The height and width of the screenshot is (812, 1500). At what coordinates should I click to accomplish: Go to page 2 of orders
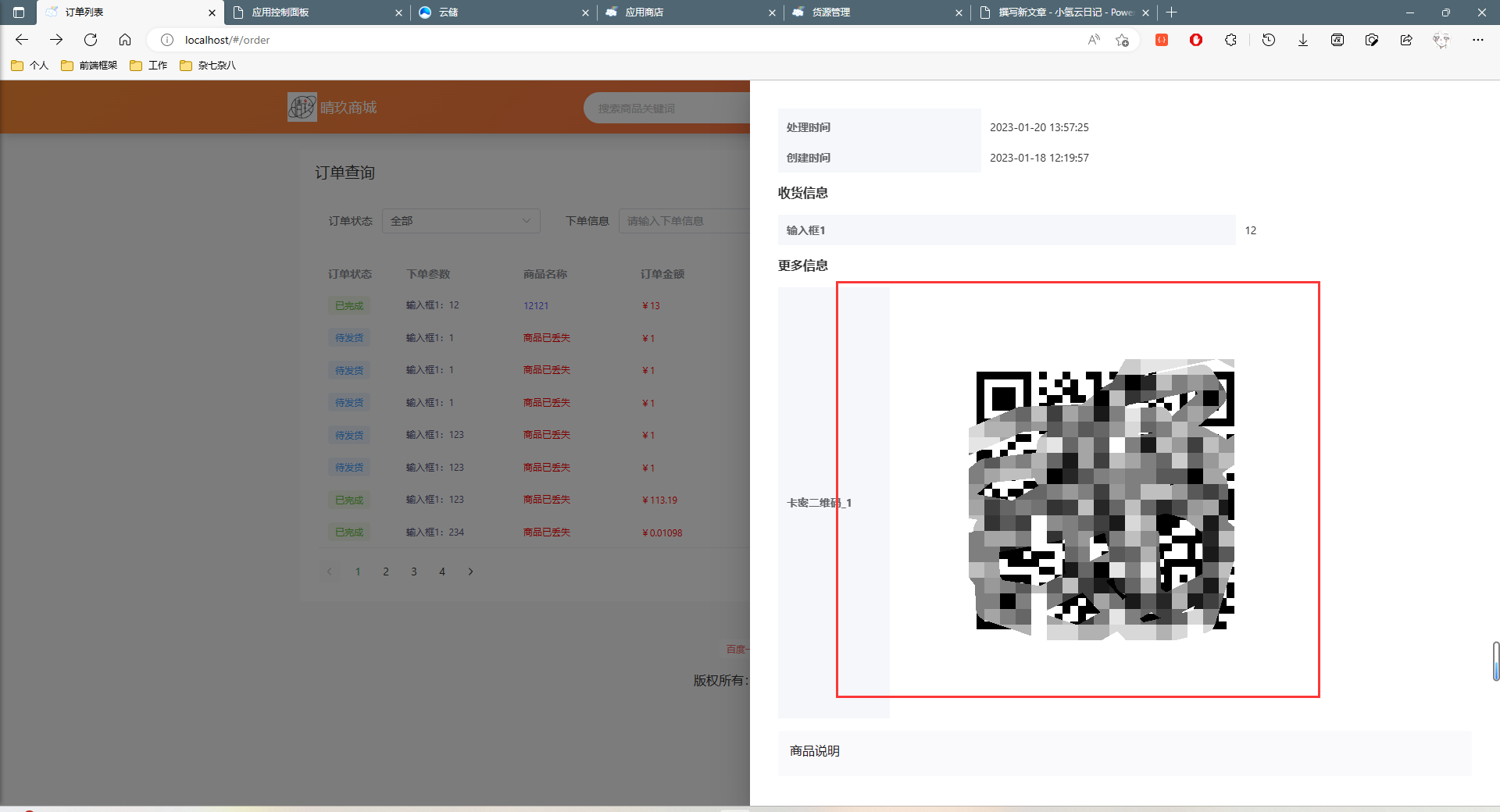386,572
